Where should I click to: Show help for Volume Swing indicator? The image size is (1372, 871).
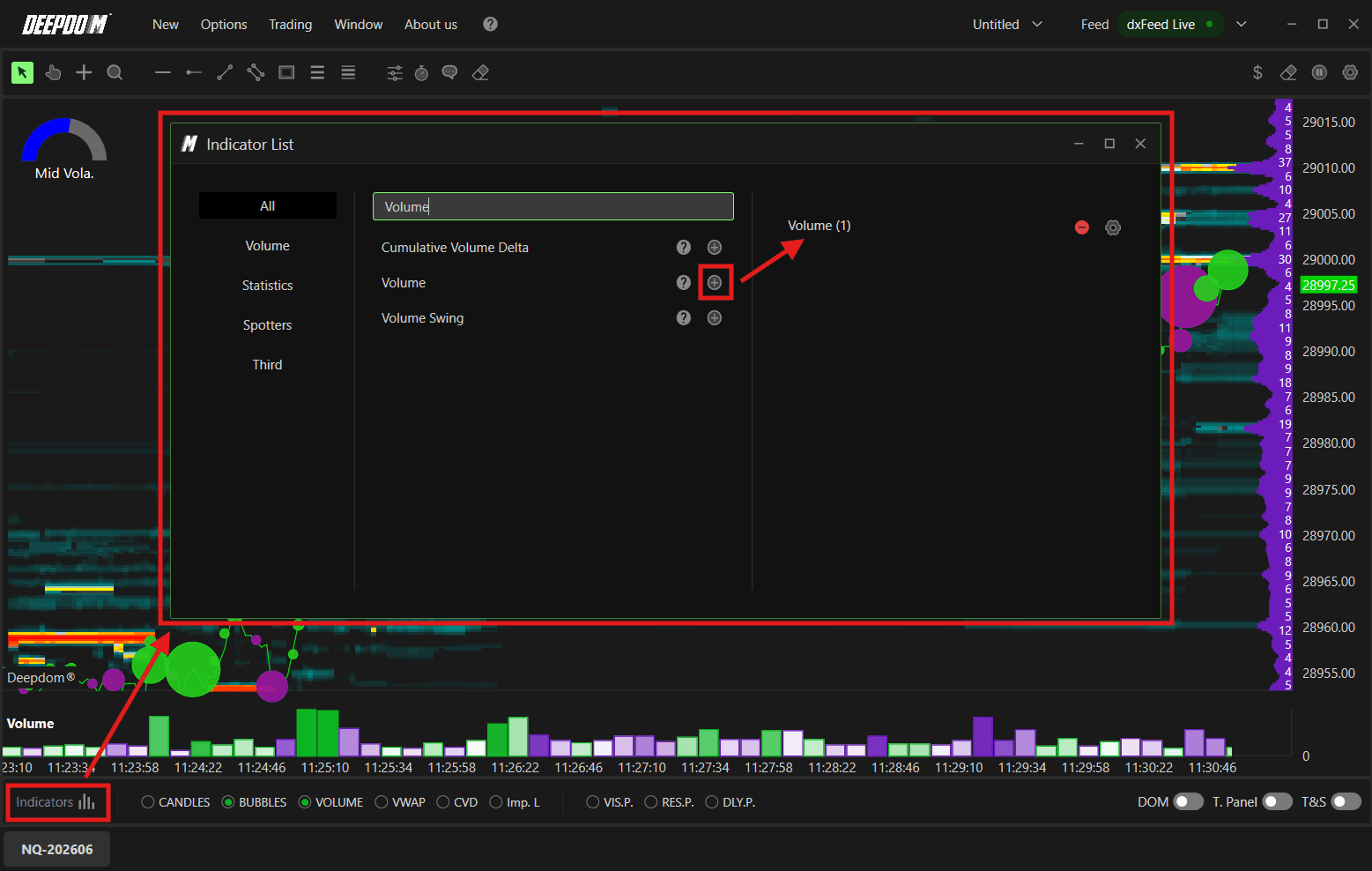click(683, 318)
